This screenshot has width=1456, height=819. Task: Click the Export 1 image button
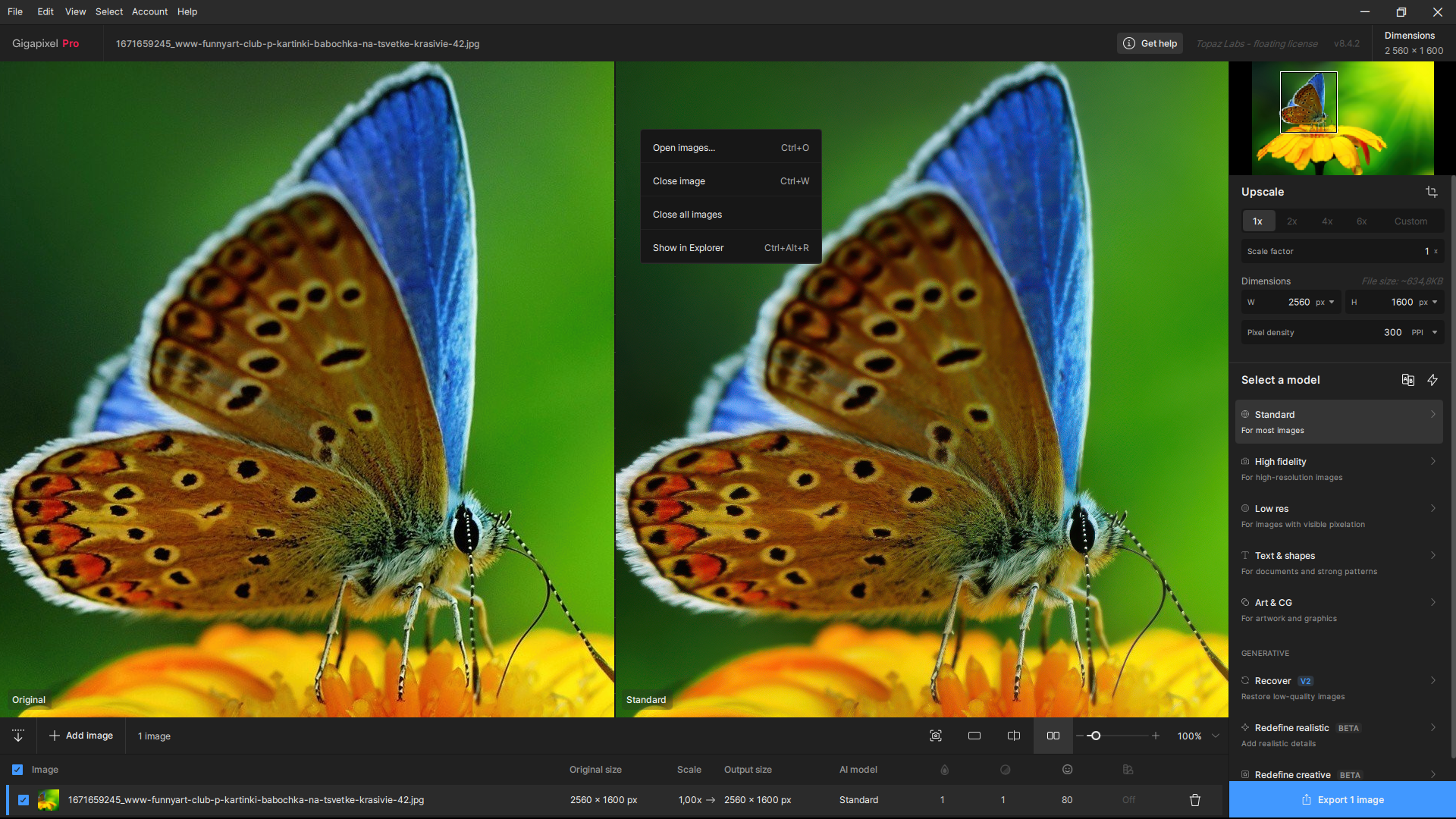(1342, 800)
